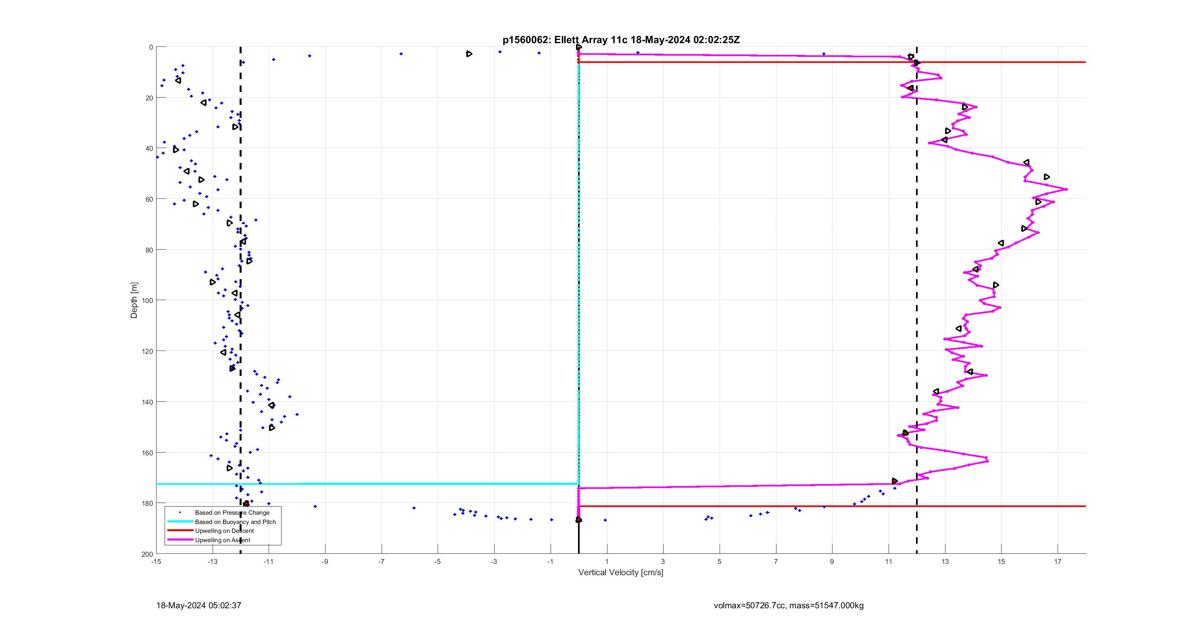
Task: Click the cyan line sample in legend
Action: [x=178, y=522]
